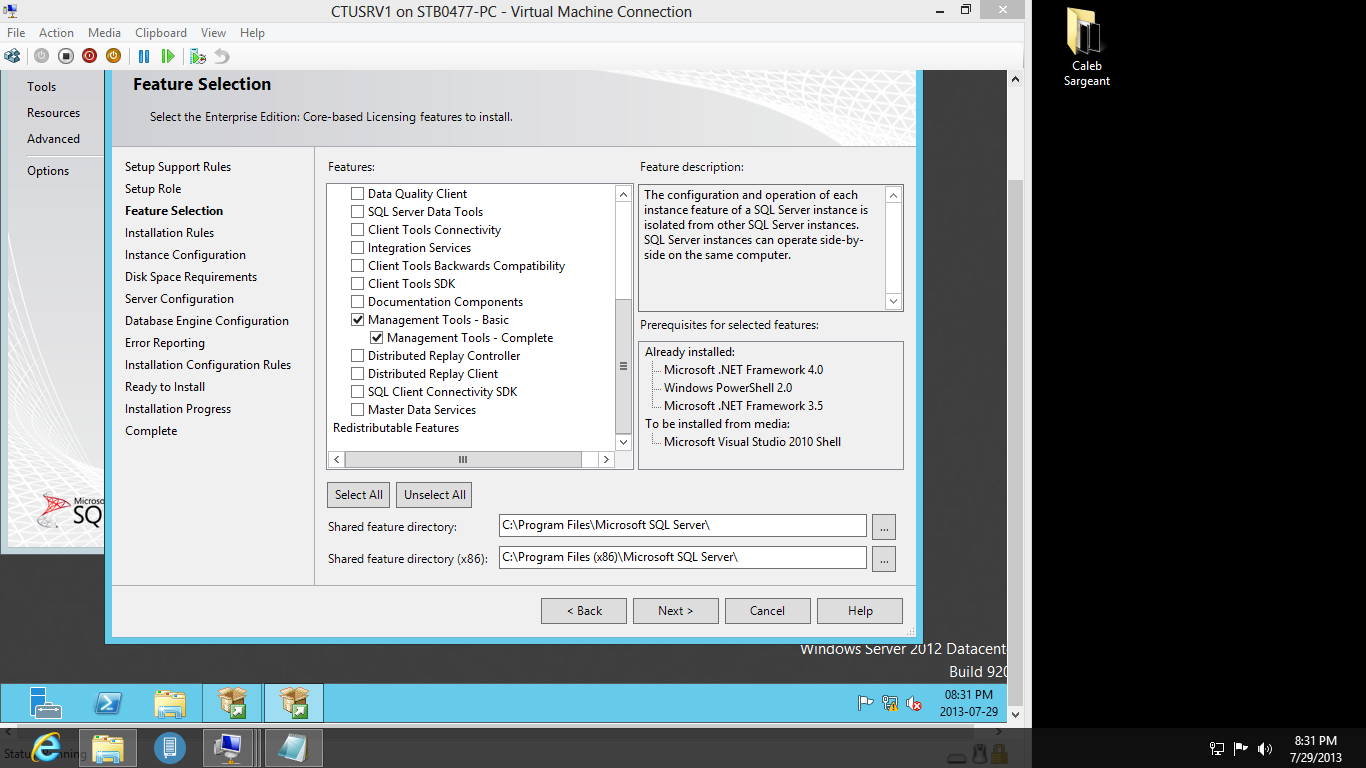The height and width of the screenshot is (768, 1366).
Task: Click the host Action Center flag icon
Action: click(1241, 748)
